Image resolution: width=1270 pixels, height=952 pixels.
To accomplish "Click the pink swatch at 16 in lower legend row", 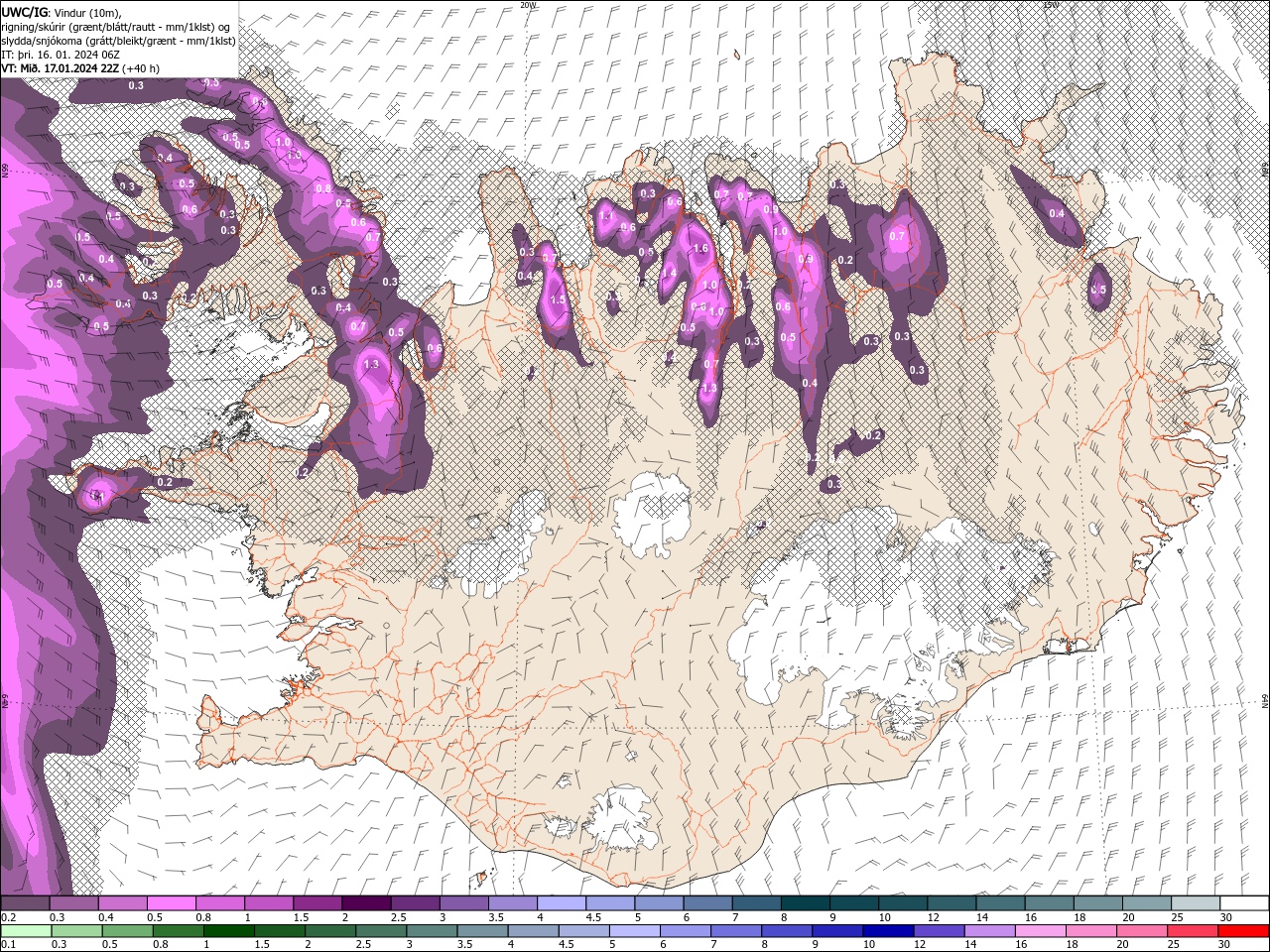I will 1042,931.
